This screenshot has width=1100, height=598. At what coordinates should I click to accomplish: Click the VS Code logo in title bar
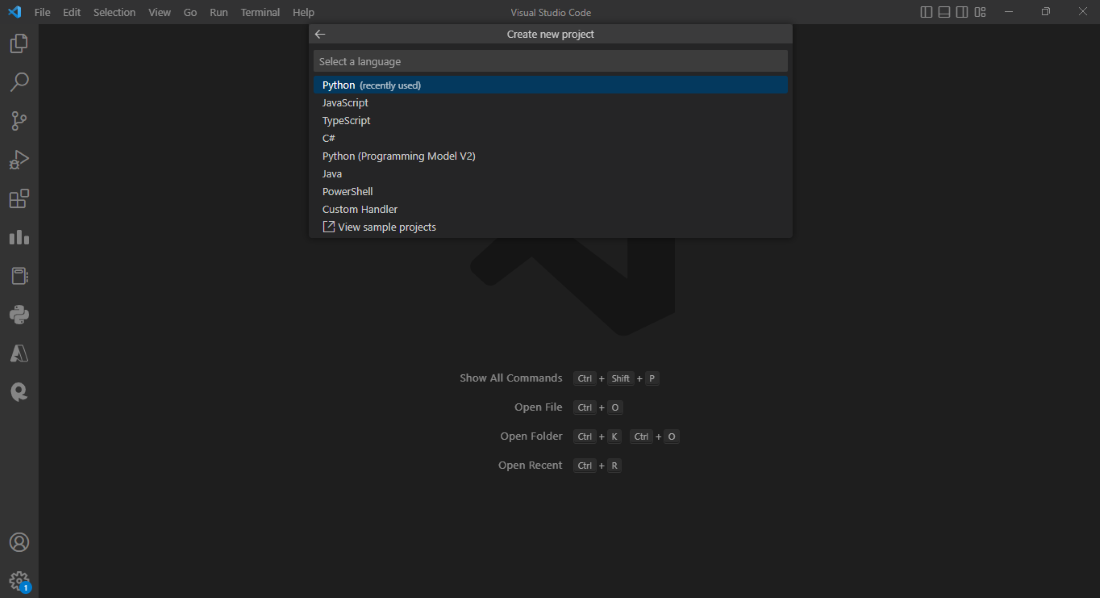tap(15, 12)
